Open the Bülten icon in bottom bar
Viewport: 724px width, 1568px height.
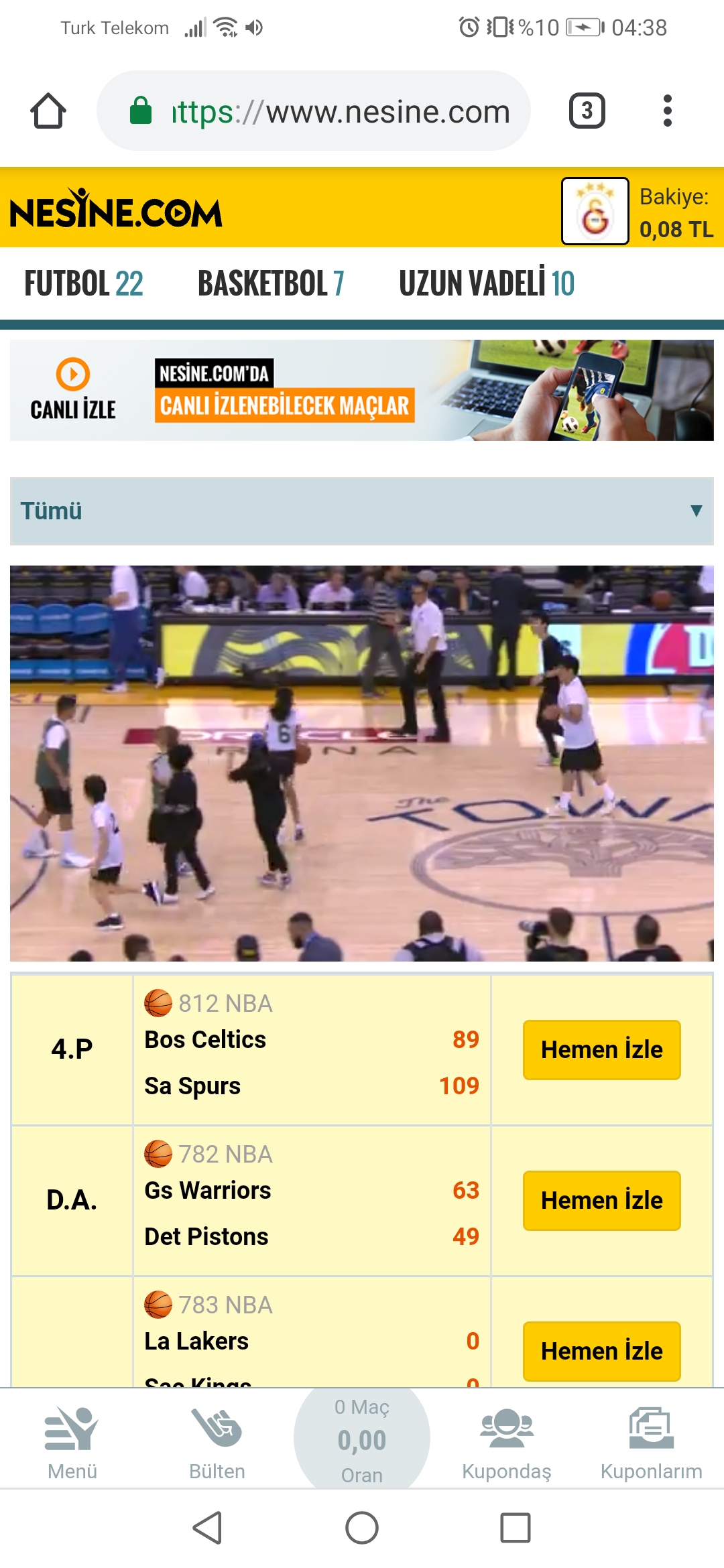[x=217, y=1442]
